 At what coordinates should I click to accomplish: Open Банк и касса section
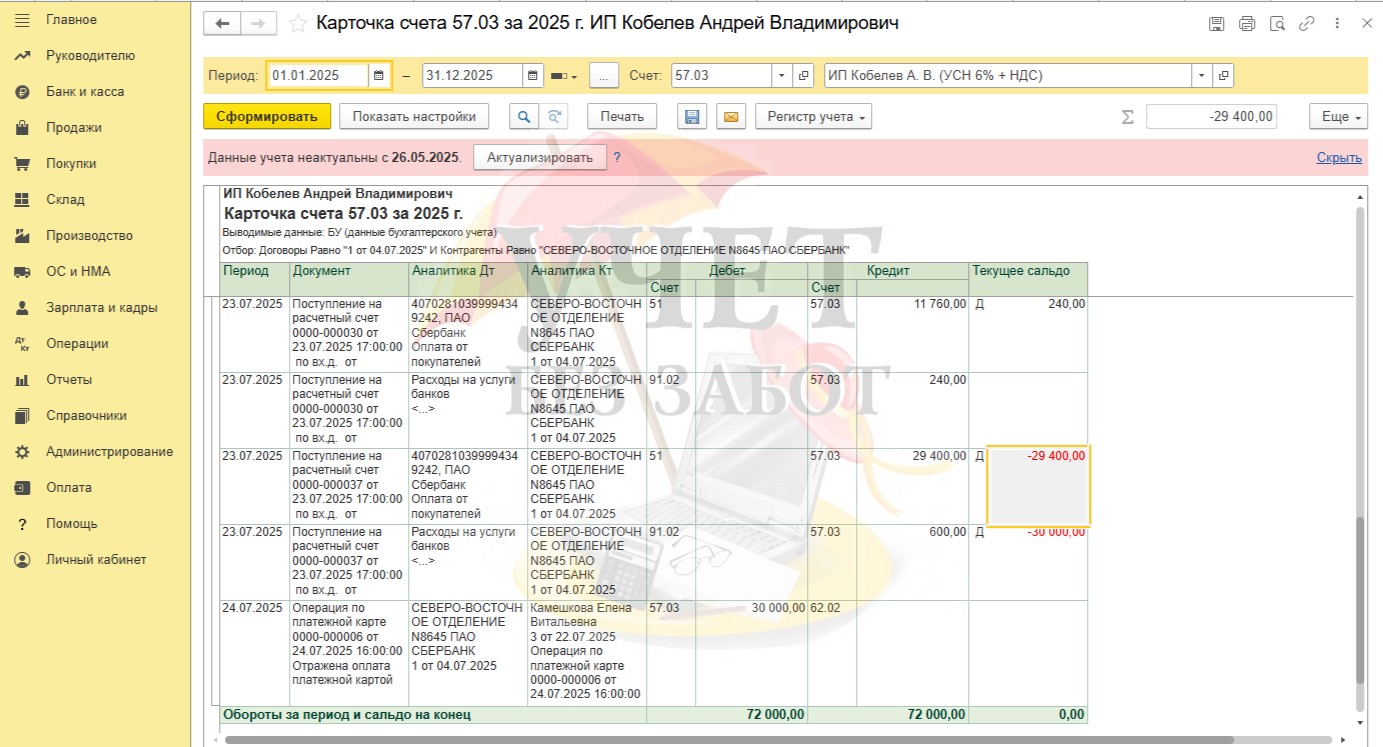tap(95, 91)
